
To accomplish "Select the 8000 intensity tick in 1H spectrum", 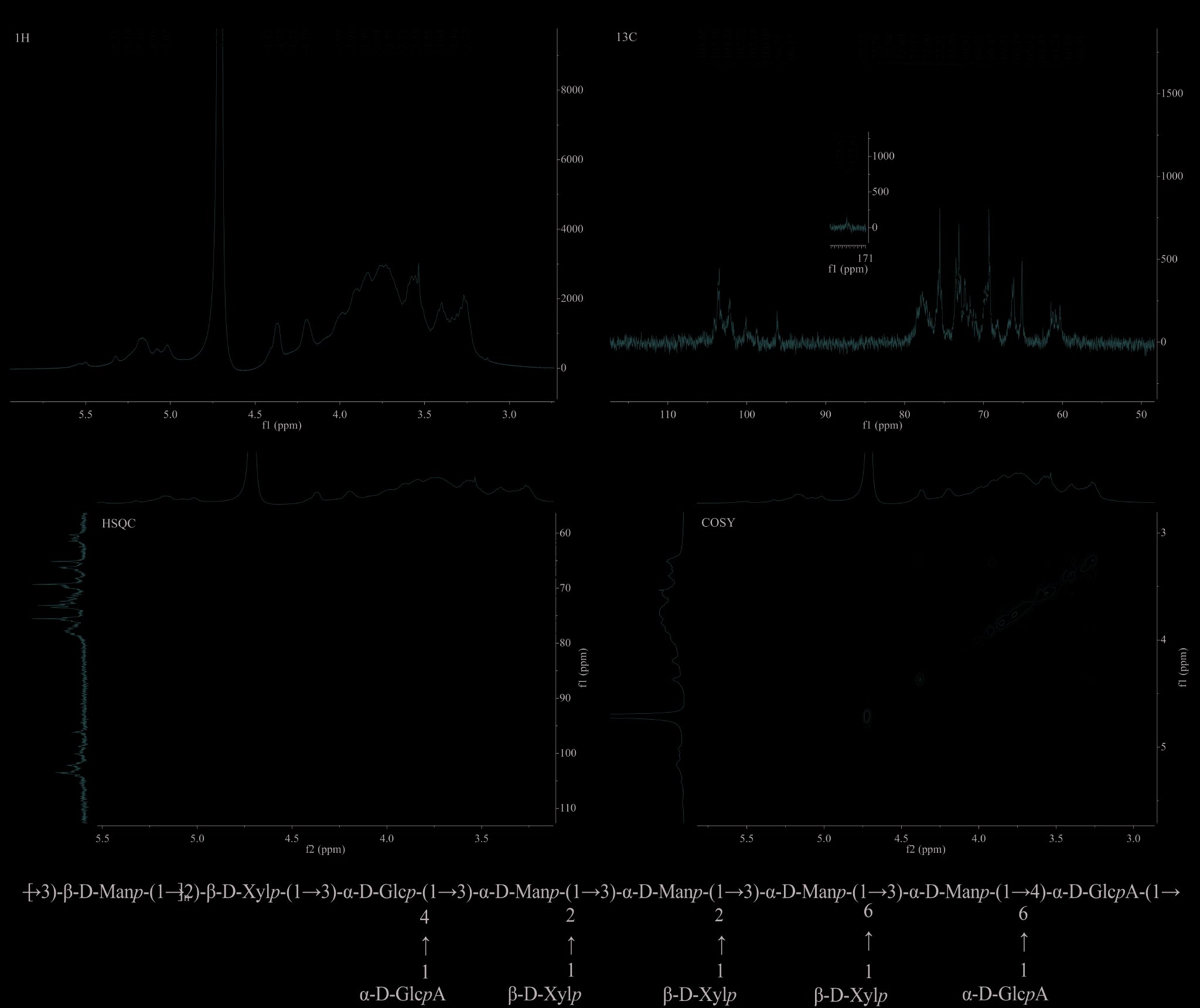I will pos(571,90).
